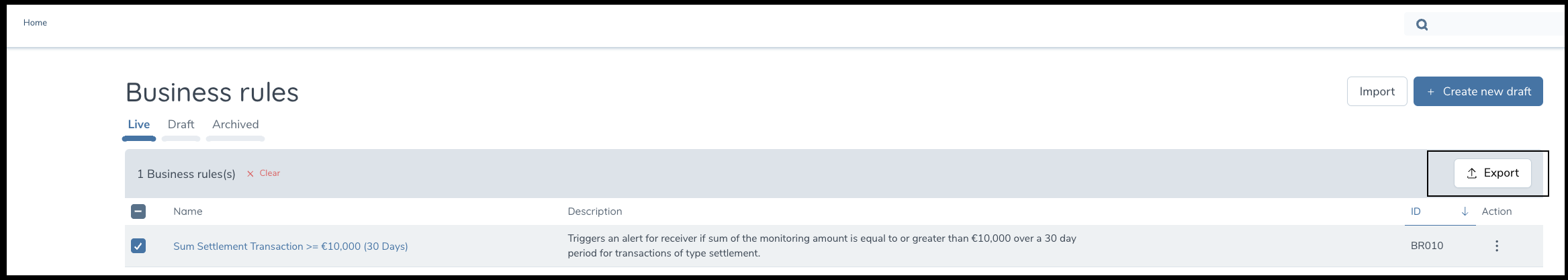This screenshot has width=1568, height=280.
Task: Show the Archived tab
Action: tap(235, 124)
